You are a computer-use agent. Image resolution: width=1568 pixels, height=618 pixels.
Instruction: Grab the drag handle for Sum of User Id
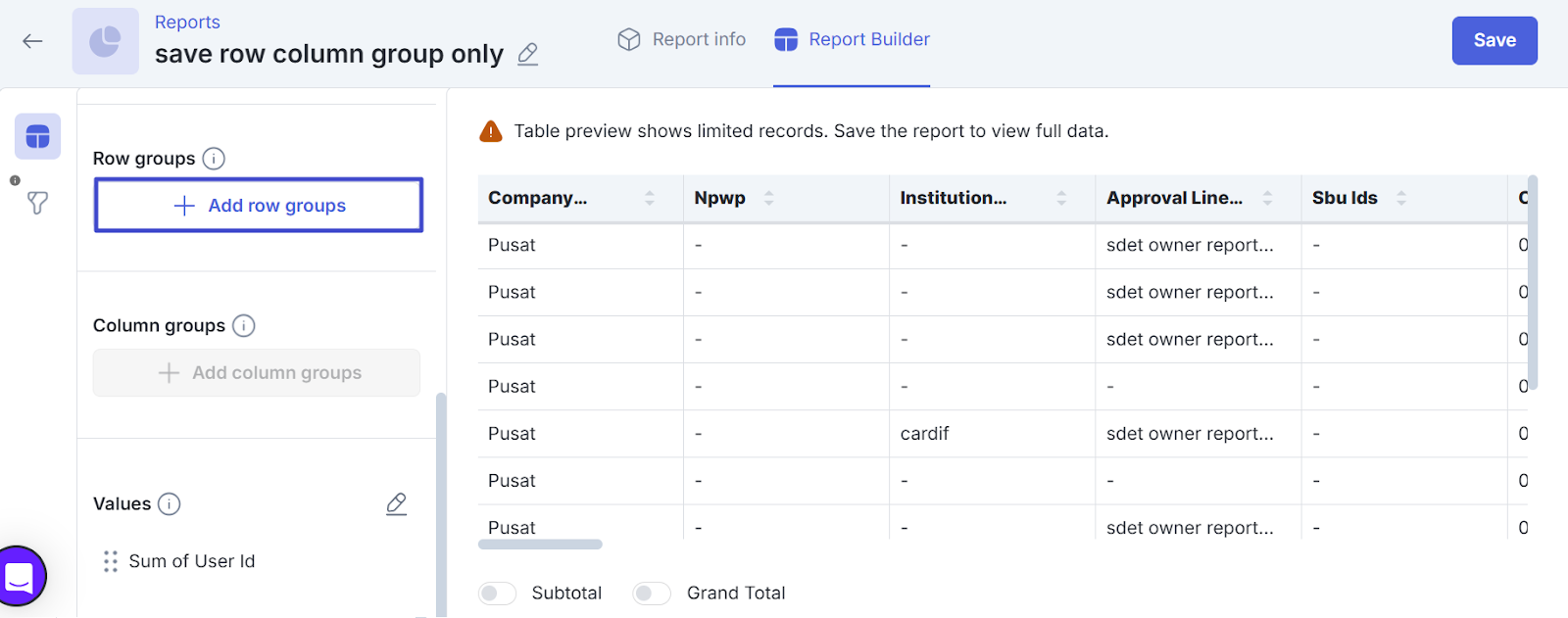point(111,561)
